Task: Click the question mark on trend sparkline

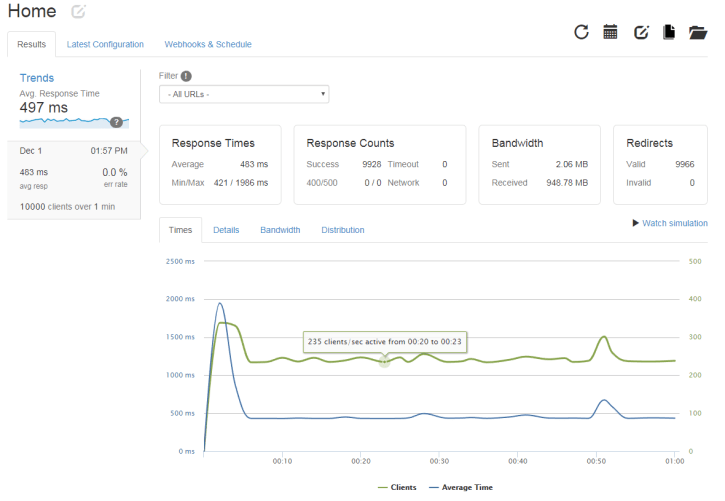Action: click(117, 122)
